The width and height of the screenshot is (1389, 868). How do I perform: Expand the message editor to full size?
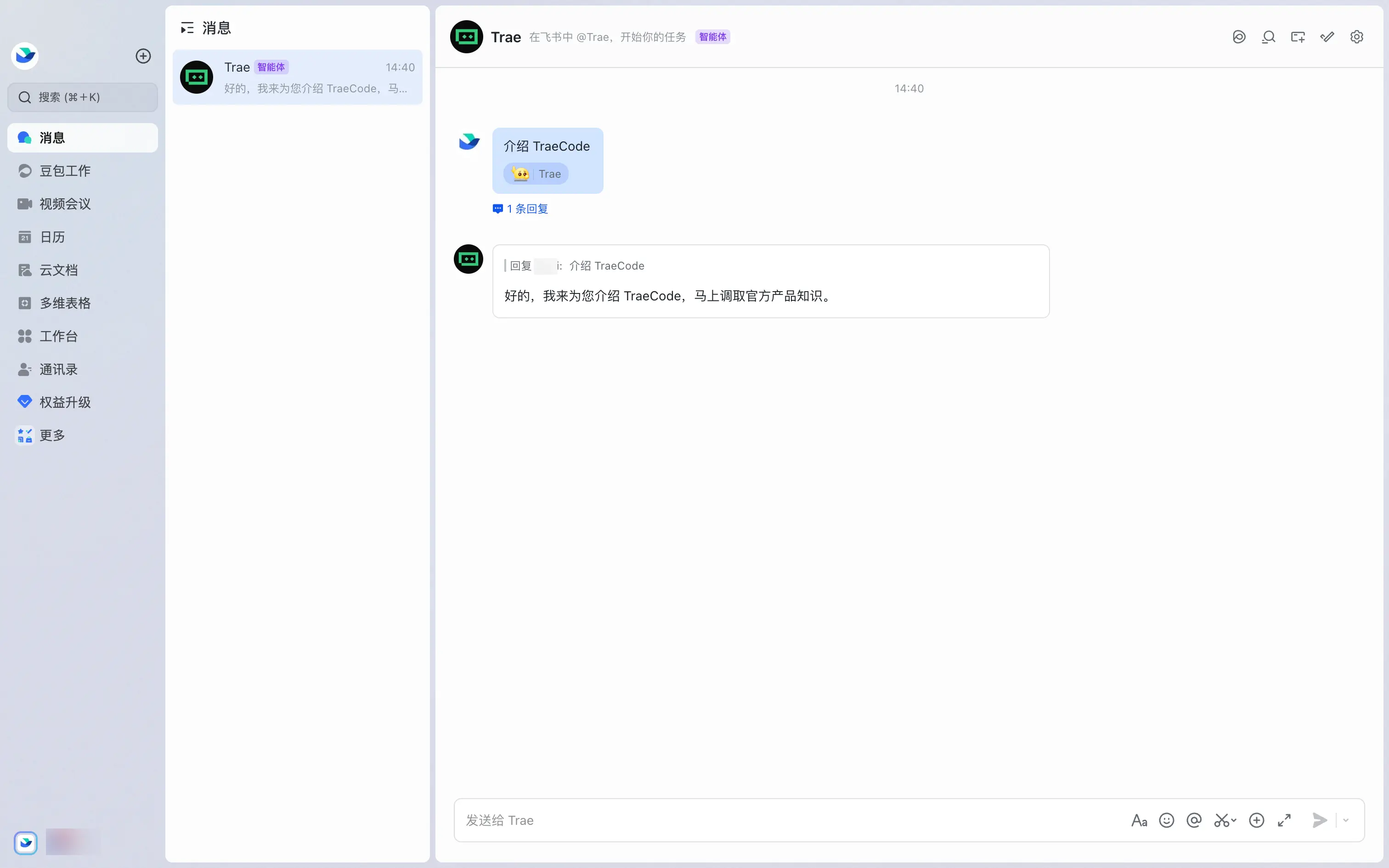pyautogui.click(x=1284, y=820)
